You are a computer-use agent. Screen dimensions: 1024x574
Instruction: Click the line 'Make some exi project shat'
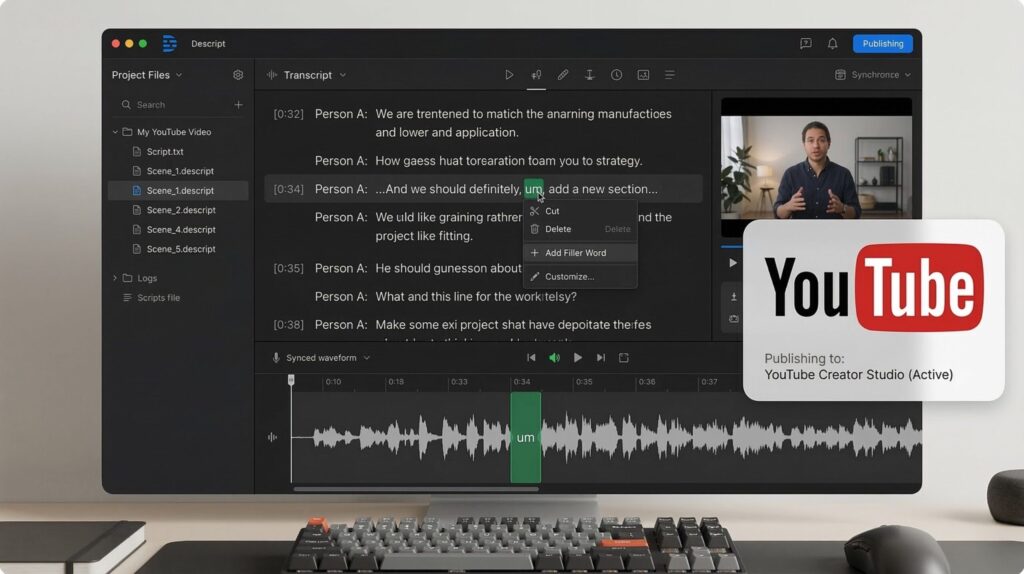(x=513, y=325)
